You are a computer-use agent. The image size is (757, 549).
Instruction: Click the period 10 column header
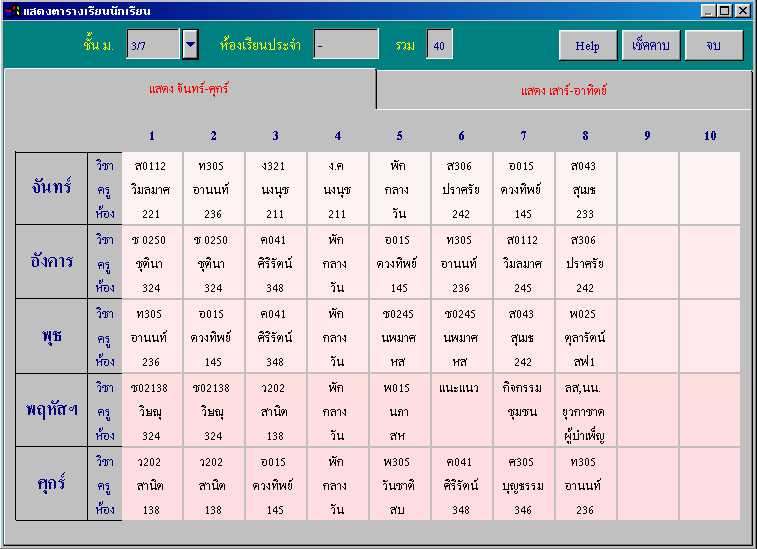tap(710, 136)
